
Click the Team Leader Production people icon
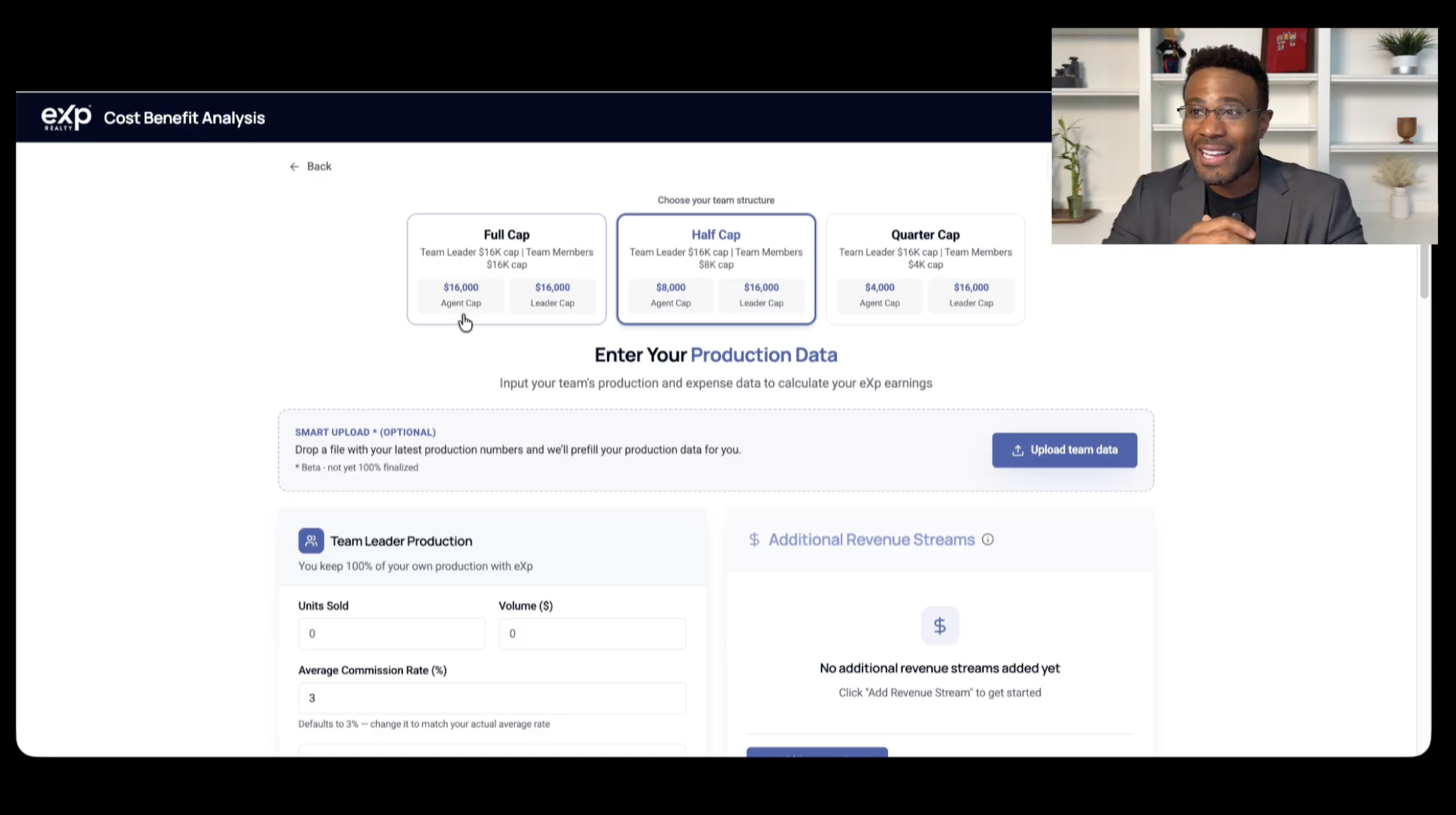click(311, 541)
